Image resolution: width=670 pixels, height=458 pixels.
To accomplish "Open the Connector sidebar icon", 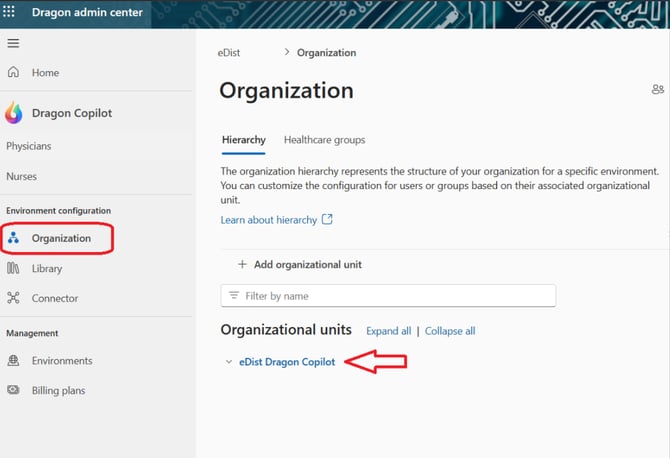I will pyautogui.click(x=13, y=298).
